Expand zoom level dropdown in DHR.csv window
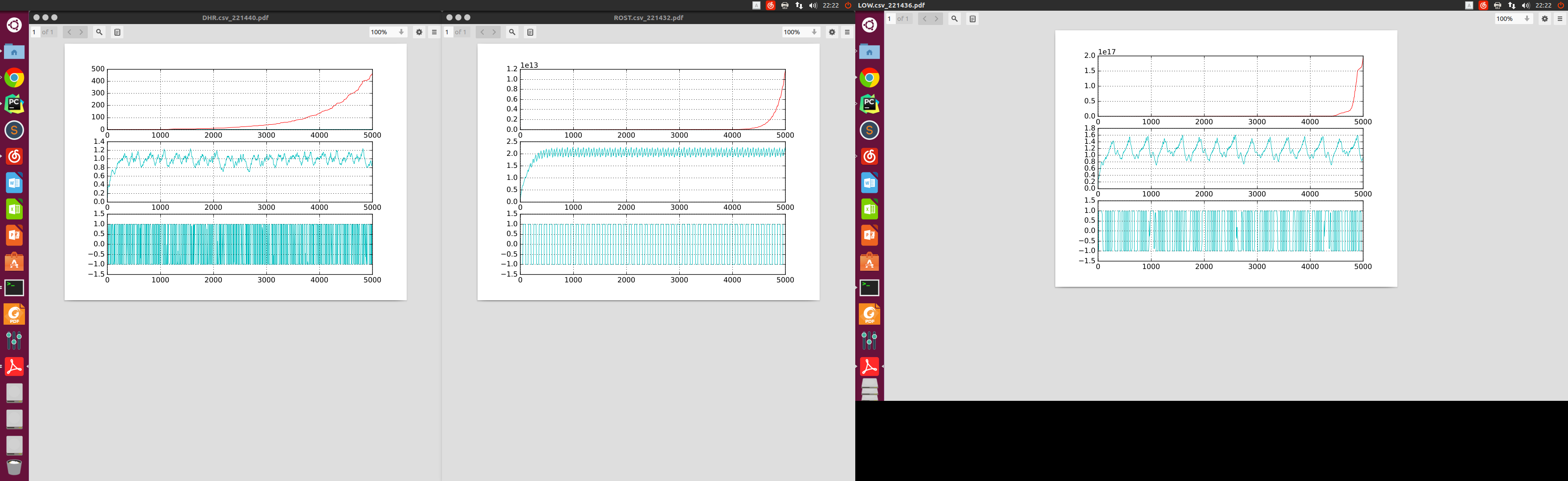 click(x=388, y=32)
